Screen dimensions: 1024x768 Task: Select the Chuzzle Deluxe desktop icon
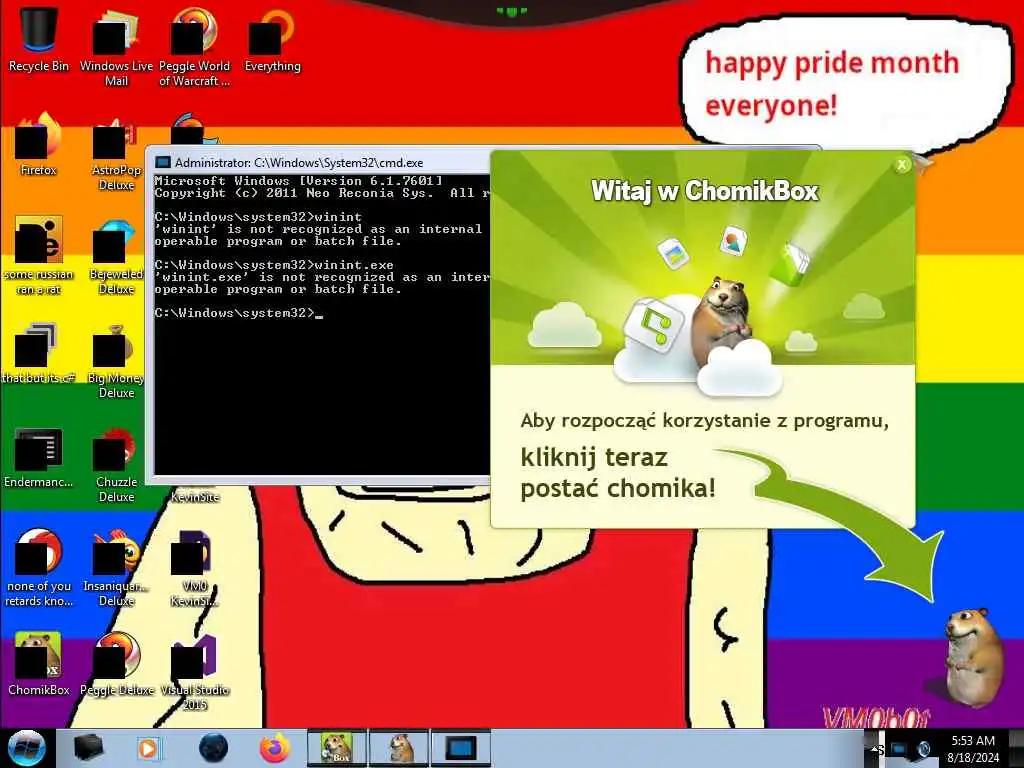coord(116,465)
